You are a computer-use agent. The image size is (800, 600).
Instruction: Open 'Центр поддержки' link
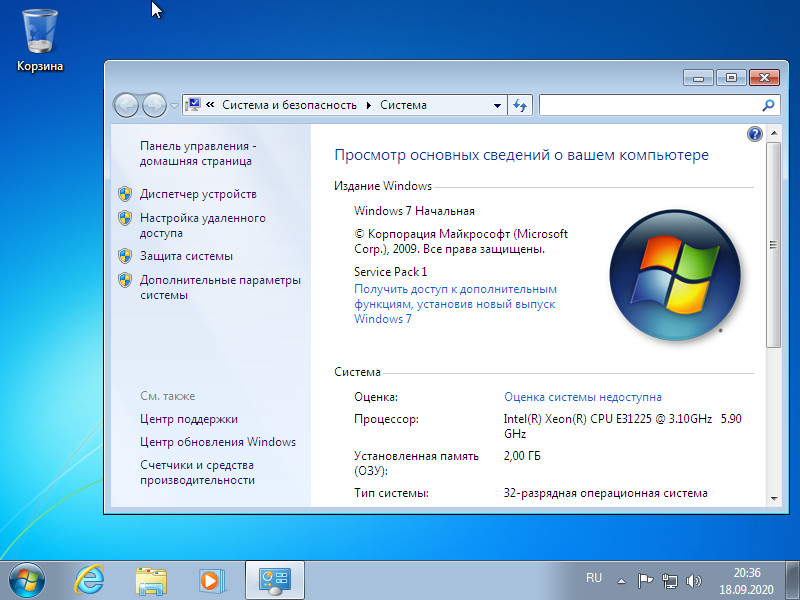pyautogui.click(x=189, y=419)
